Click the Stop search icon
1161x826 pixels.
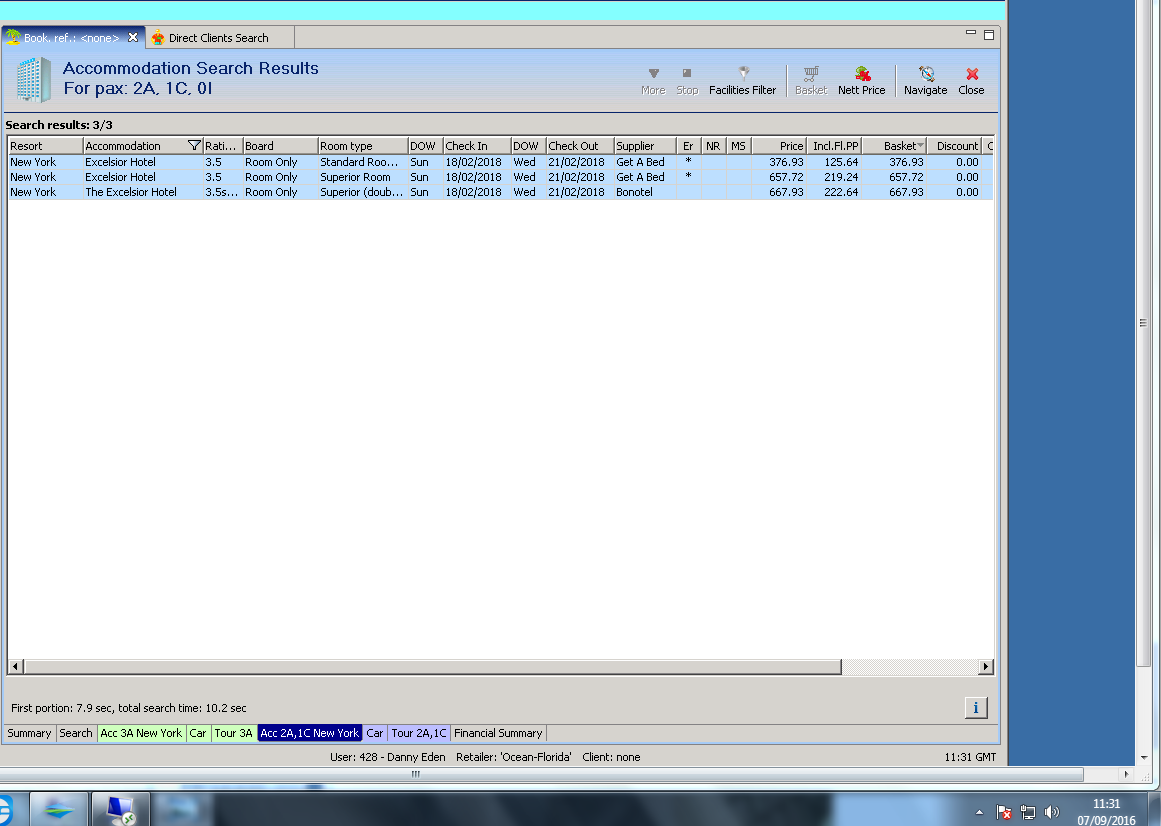[687, 81]
